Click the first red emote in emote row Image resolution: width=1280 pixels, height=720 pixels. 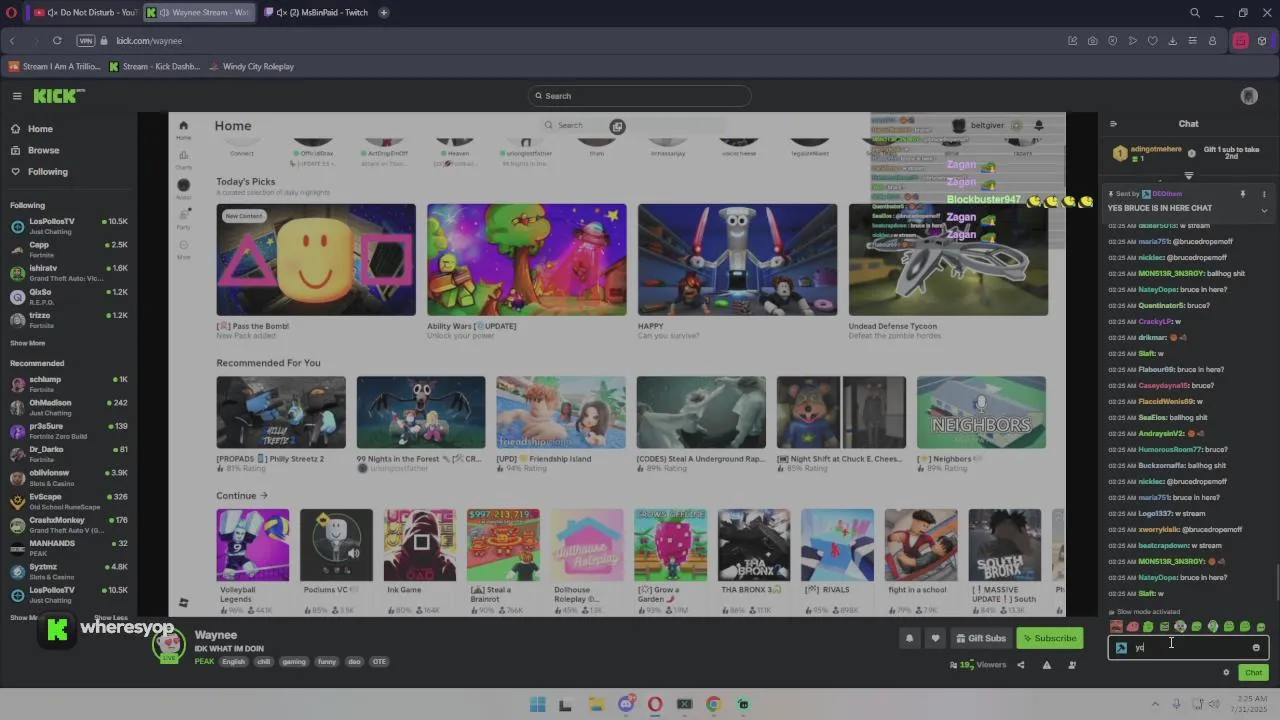click(x=1116, y=627)
